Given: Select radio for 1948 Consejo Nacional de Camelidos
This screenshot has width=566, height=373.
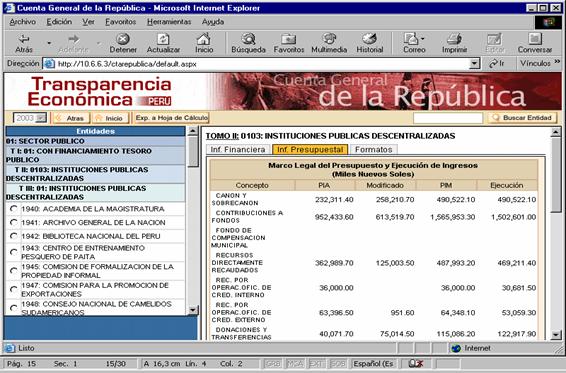Looking at the screenshot, I should 14,308.
